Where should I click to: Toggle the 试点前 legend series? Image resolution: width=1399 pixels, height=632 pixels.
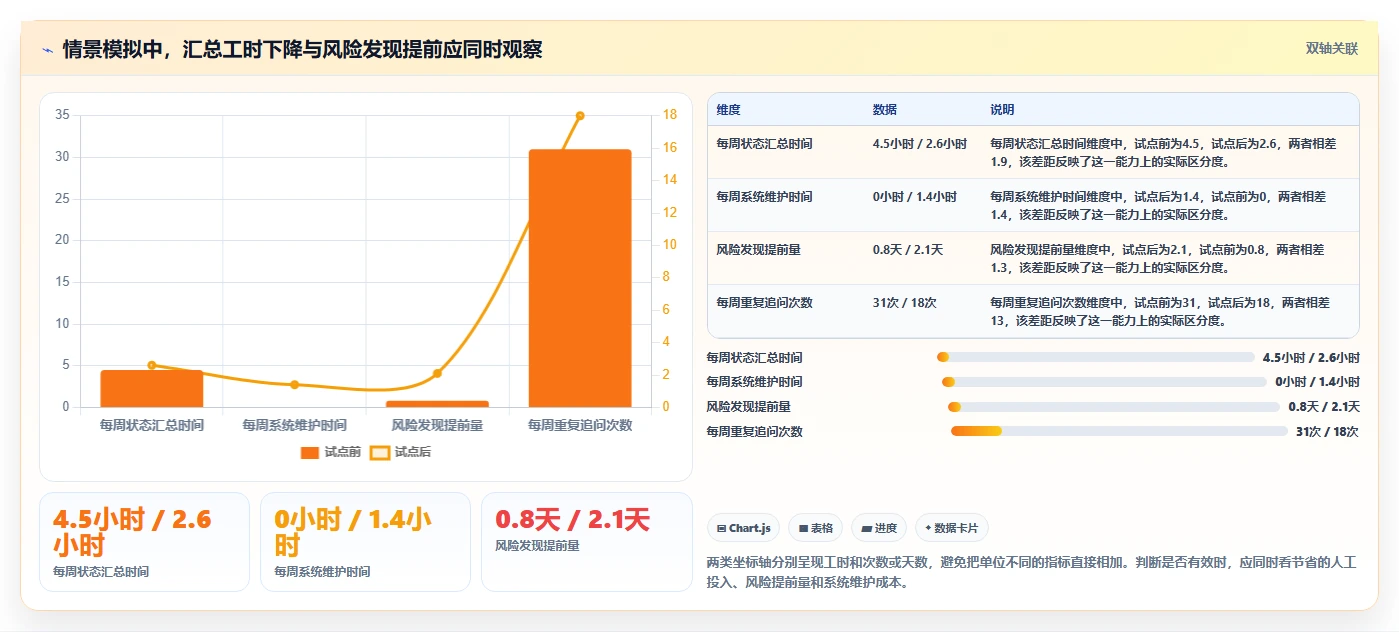(x=331, y=452)
